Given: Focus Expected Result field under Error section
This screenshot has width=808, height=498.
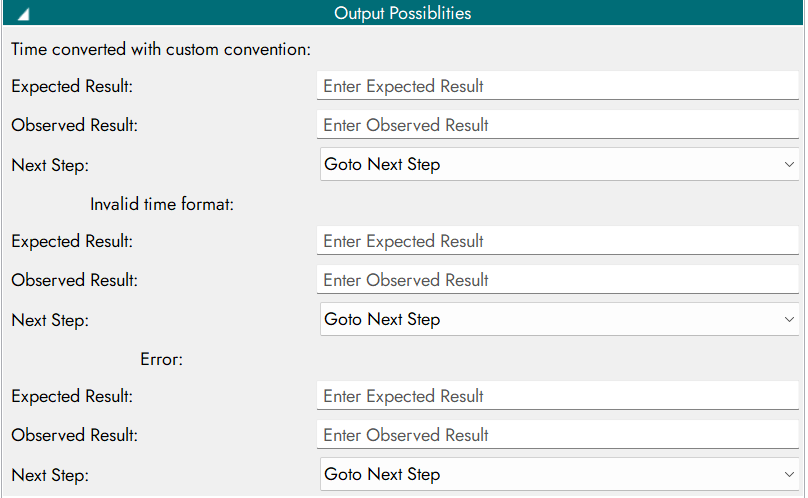Looking at the screenshot, I should click(558, 396).
